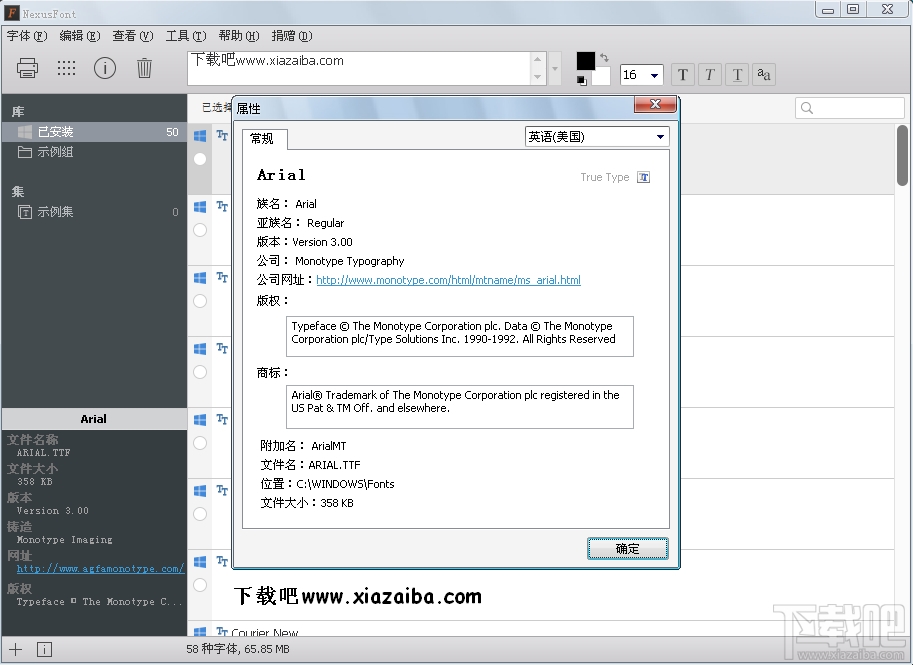The width and height of the screenshot is (913, 665).
Task: Open the 查看 menu
Action: [x=133, y=36]
